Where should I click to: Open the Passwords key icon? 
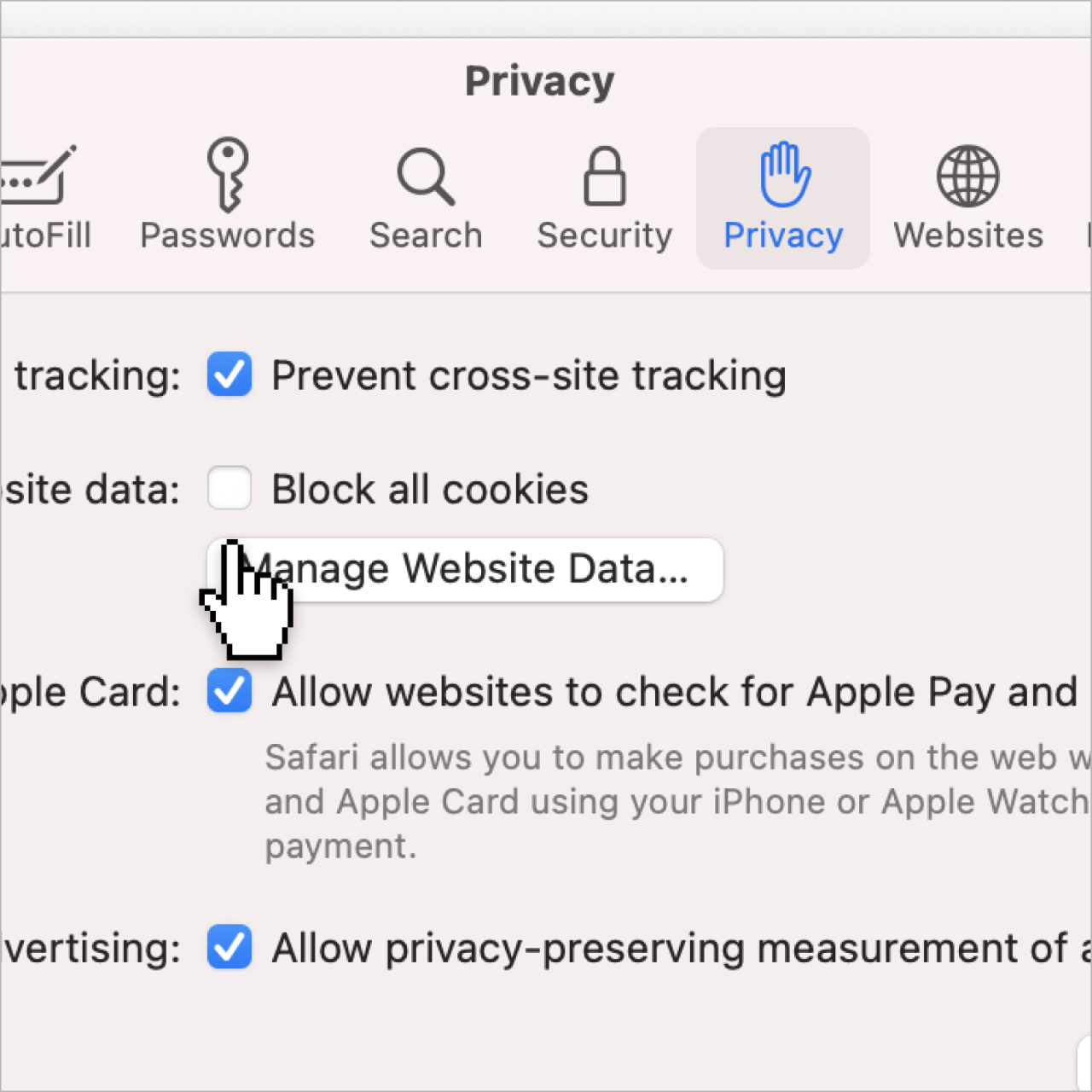click(x=228, y=175)
